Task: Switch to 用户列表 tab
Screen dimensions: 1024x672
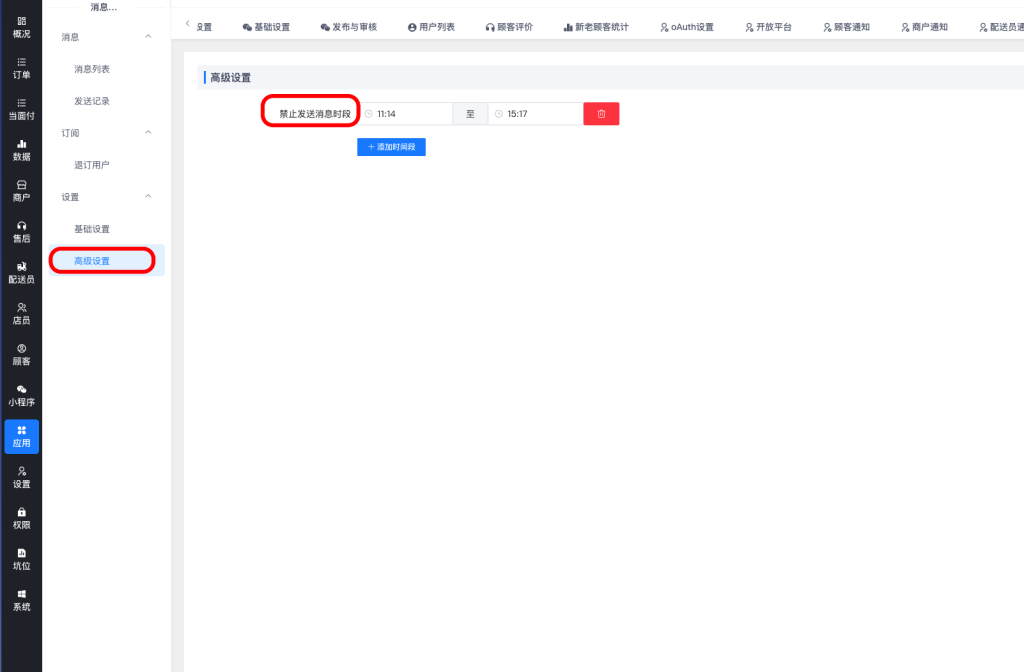Action: click(x=431, y=27)
